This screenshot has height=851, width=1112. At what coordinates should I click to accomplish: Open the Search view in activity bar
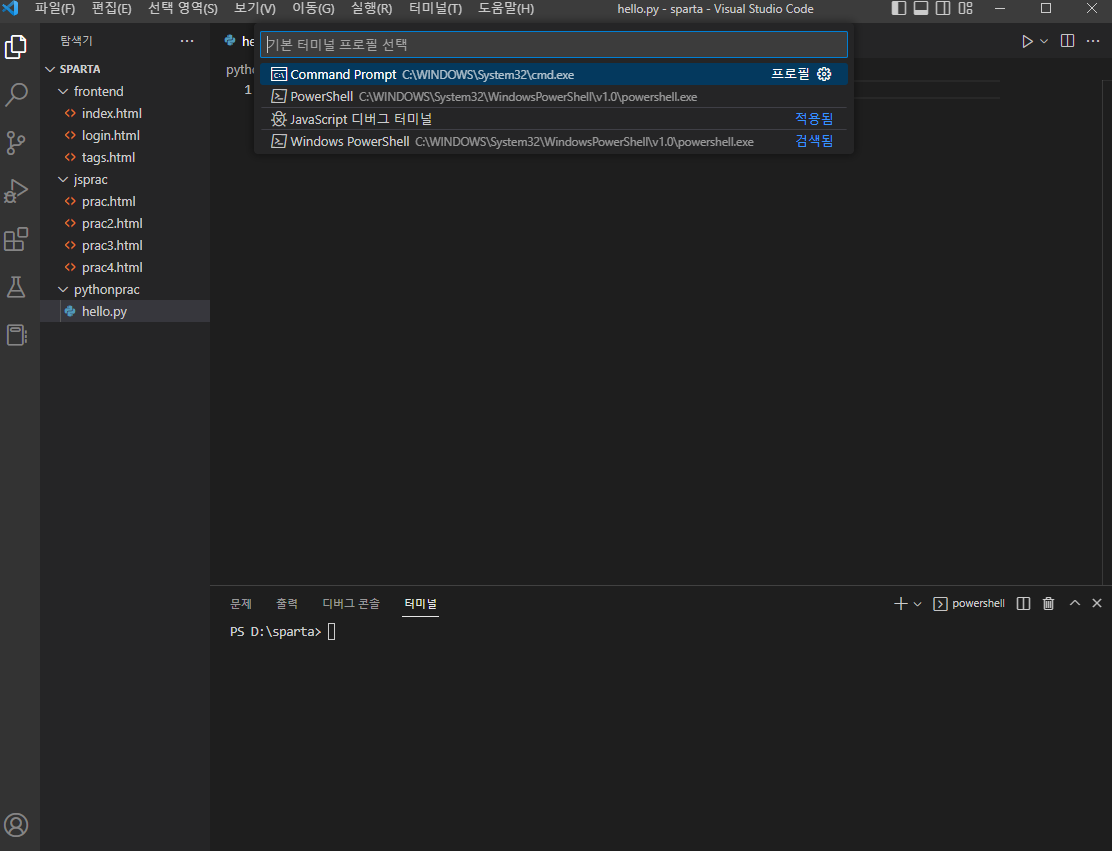click(x=16, y=94)
